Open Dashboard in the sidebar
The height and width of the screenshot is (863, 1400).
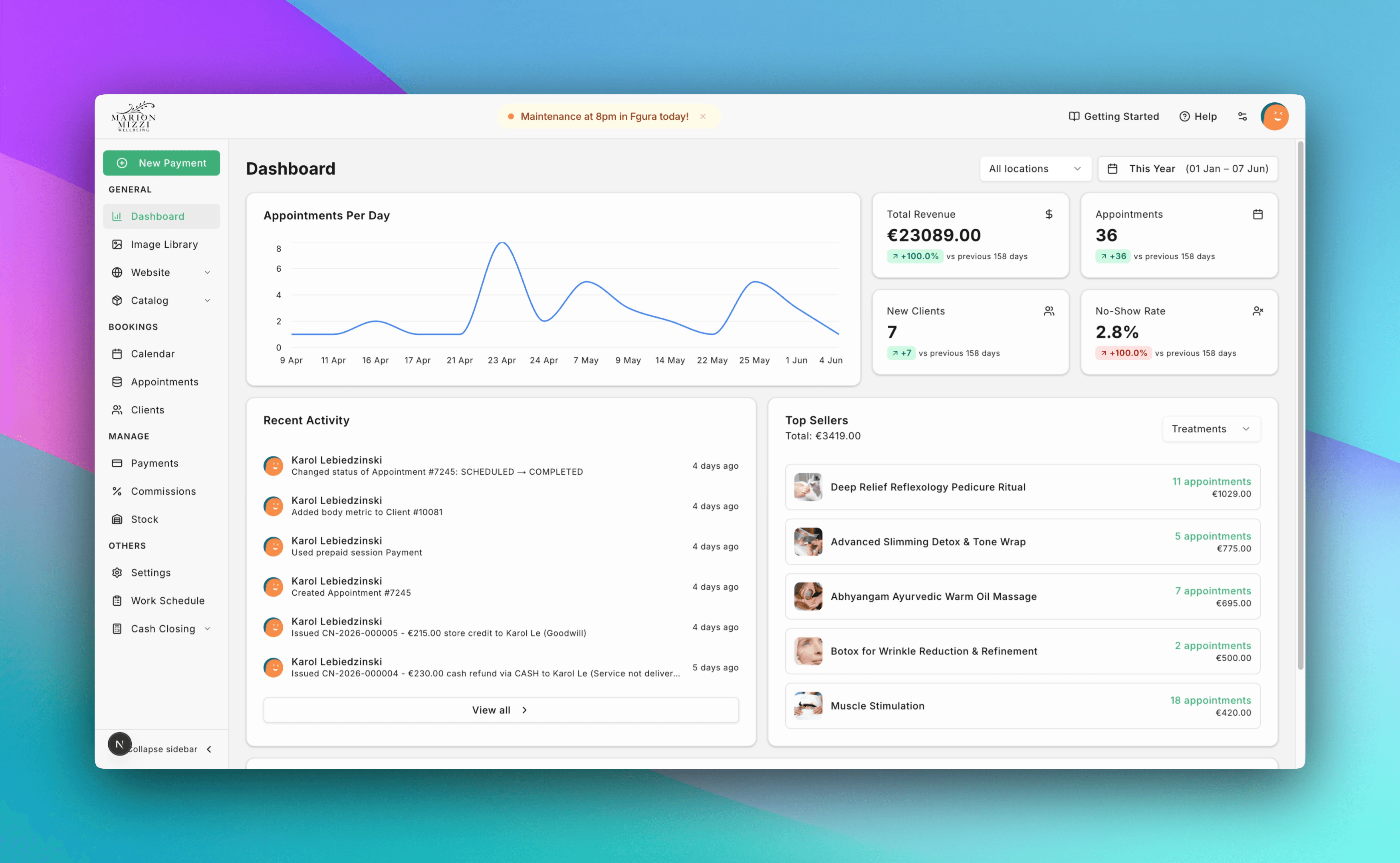tap(161, 216)
